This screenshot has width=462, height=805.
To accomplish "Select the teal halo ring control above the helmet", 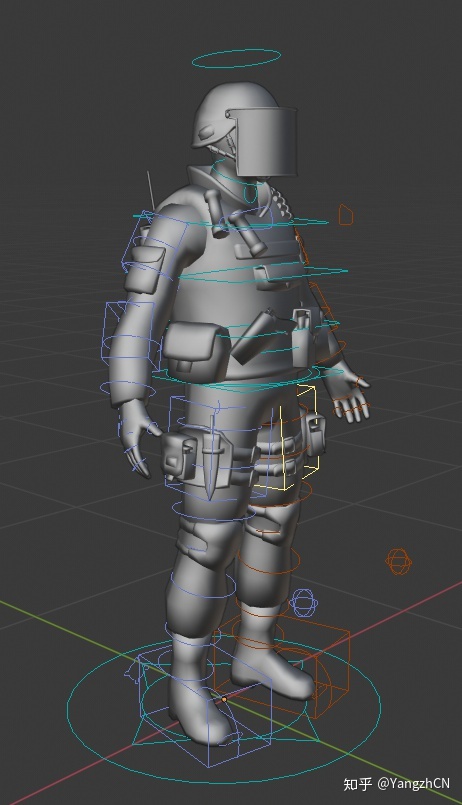I will click(x=237, y=59).
